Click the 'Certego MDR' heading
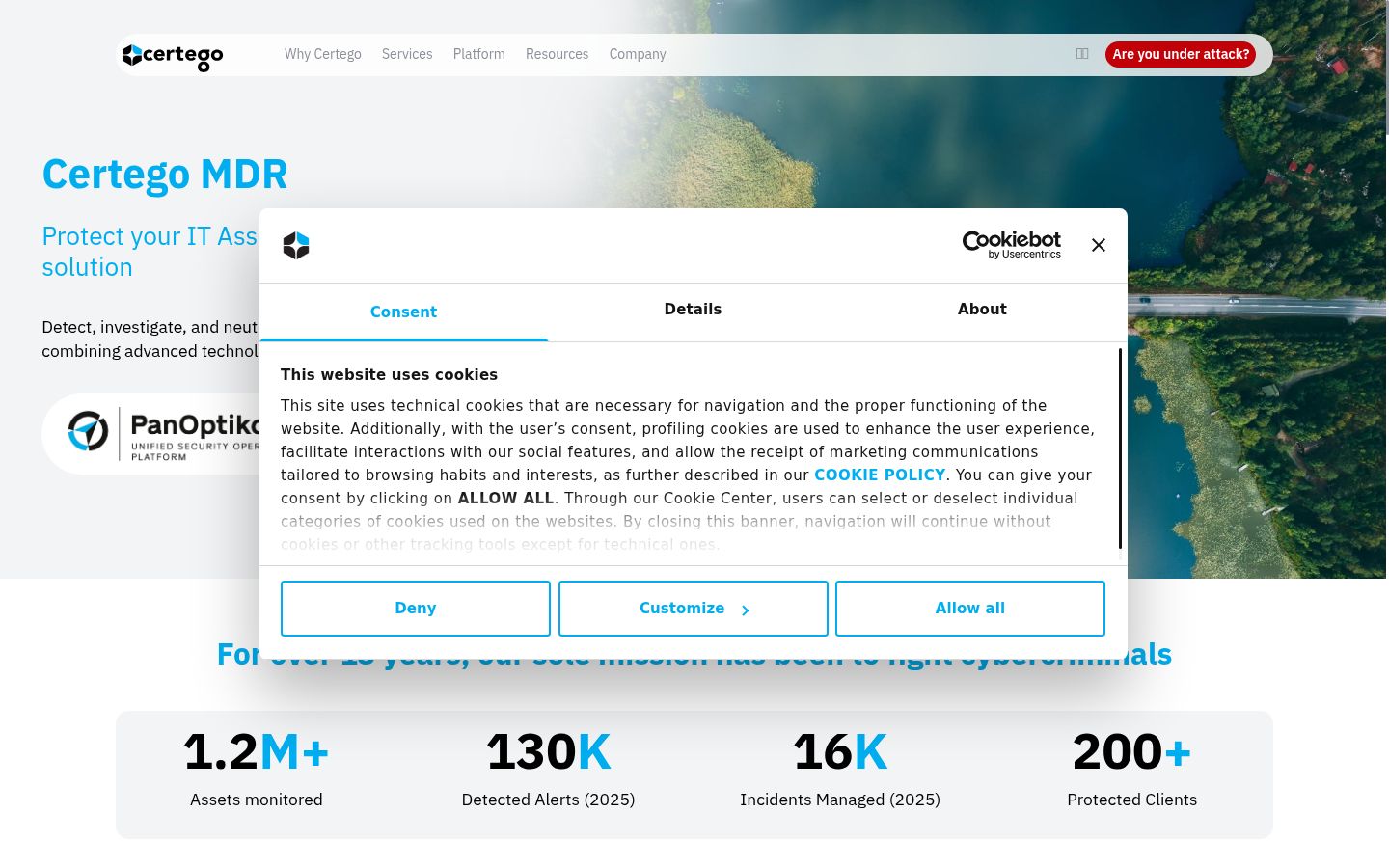The width and height of the screenshot is (1389, 868). tap(165, 175)
